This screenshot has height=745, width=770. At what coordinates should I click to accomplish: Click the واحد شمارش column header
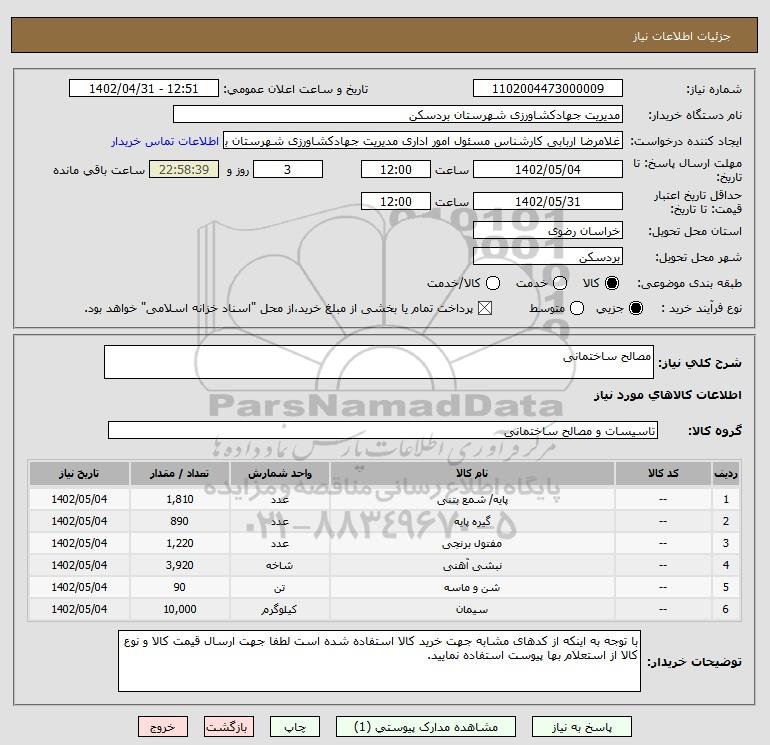point(279,473)
